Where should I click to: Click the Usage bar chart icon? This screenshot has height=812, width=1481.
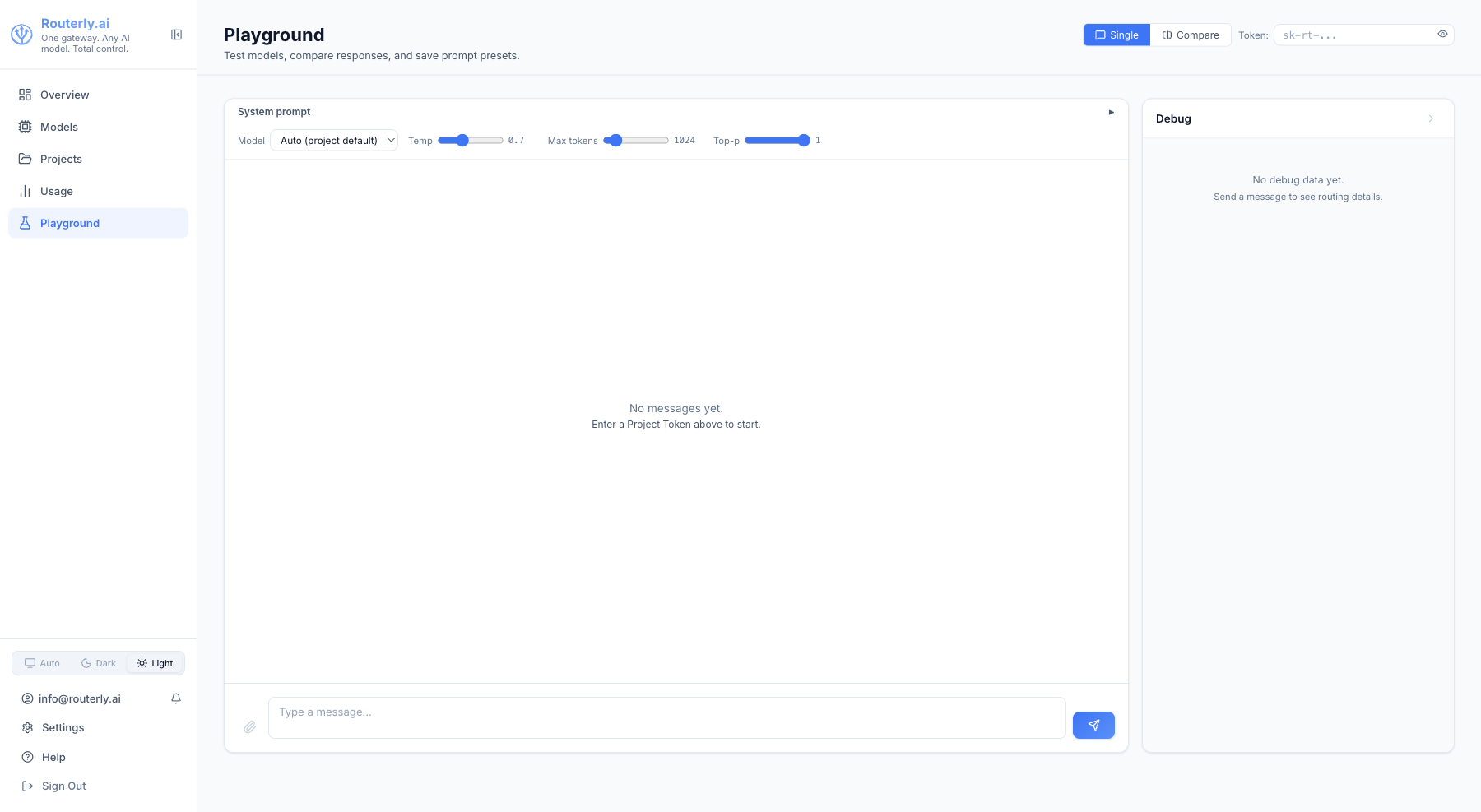point(26,191)
